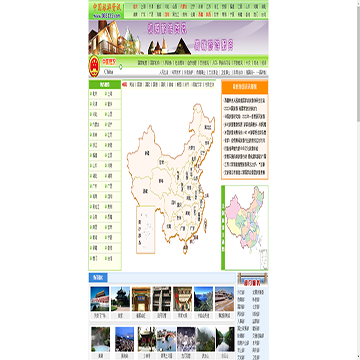This screenshot has width=360, height=360.
Task: Click the blue tab above photo gallery
Action: pyautogui.click(x=98, y=277)
